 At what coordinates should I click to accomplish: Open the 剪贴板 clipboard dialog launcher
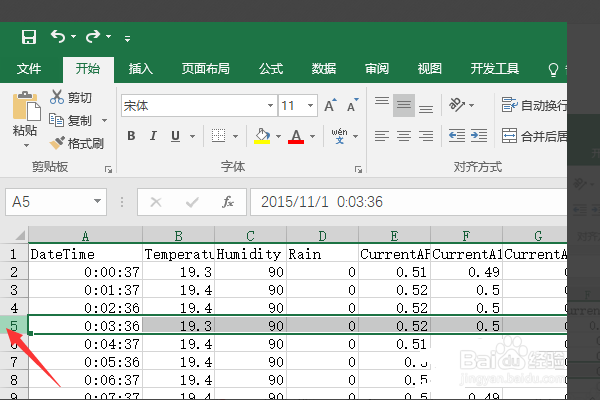point(109,170)
